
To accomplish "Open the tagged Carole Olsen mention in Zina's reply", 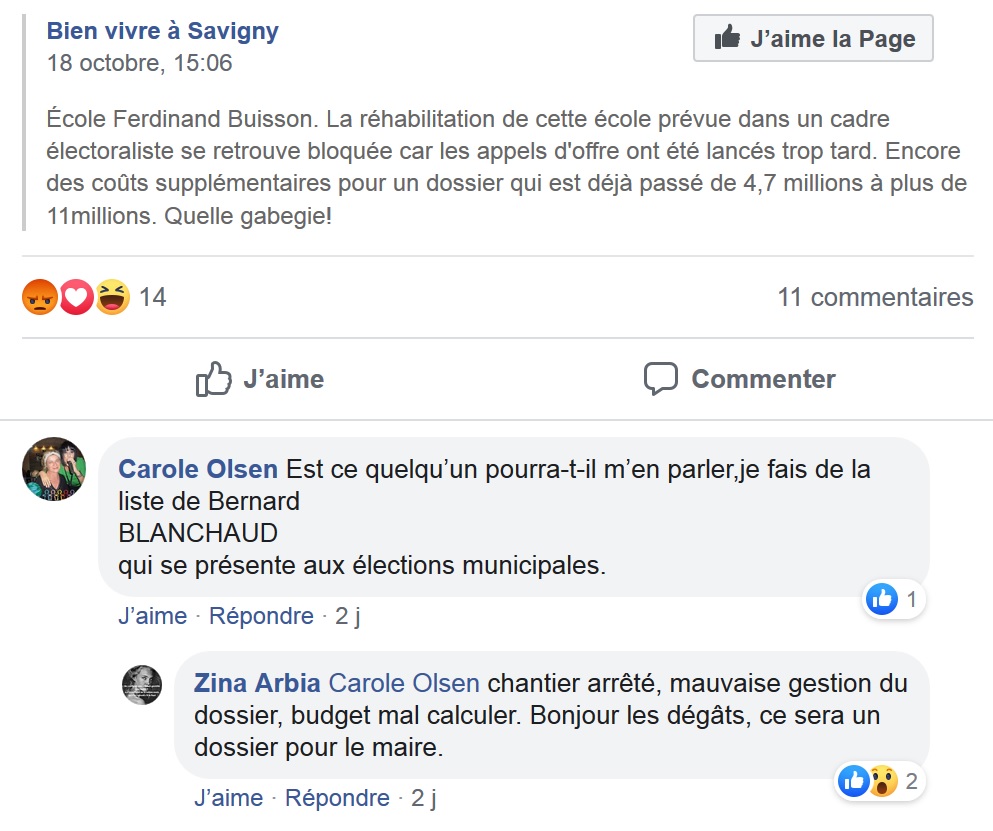I will pyautogui.click(x=404, y=684).
